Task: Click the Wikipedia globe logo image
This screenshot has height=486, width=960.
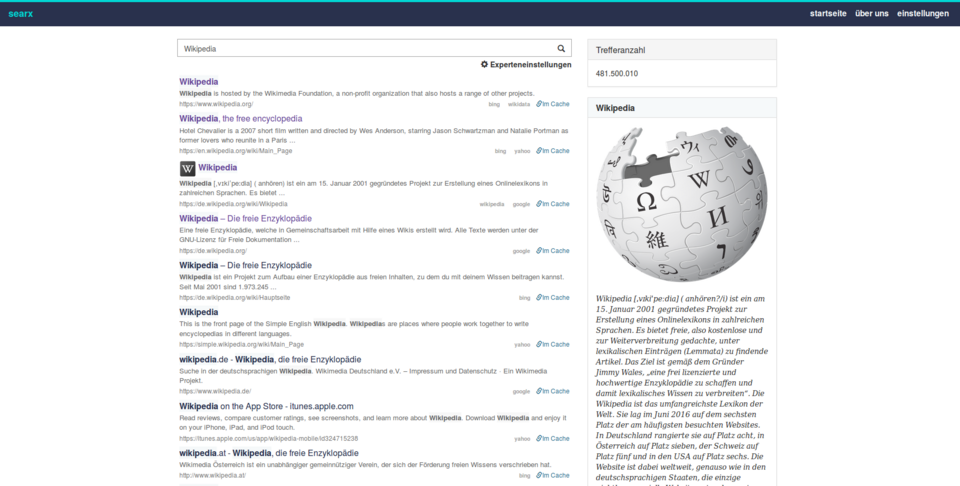Action: (x=682, y=204)
